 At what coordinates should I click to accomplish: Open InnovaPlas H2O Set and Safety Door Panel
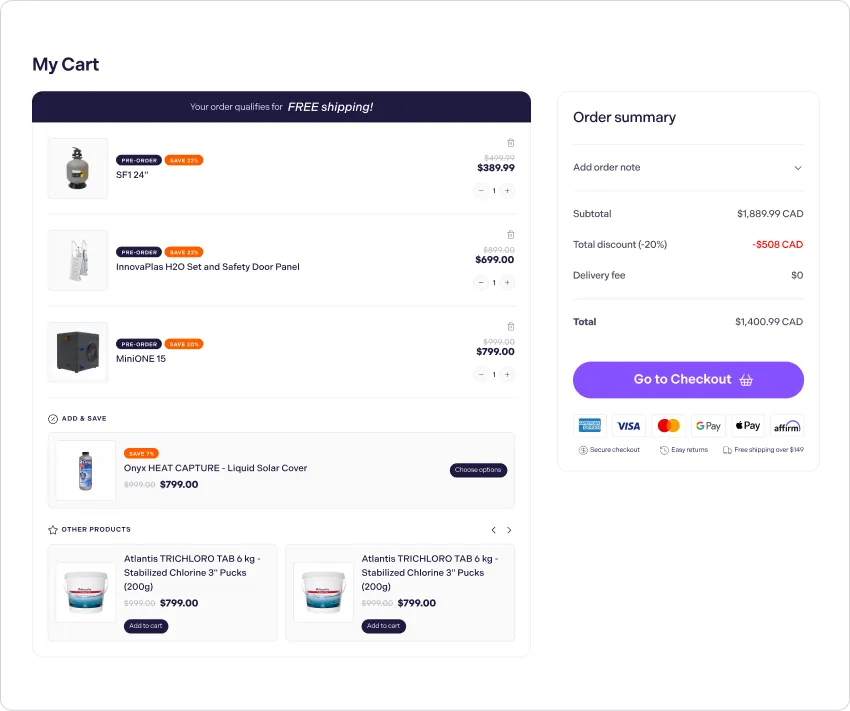click(208, 267)
